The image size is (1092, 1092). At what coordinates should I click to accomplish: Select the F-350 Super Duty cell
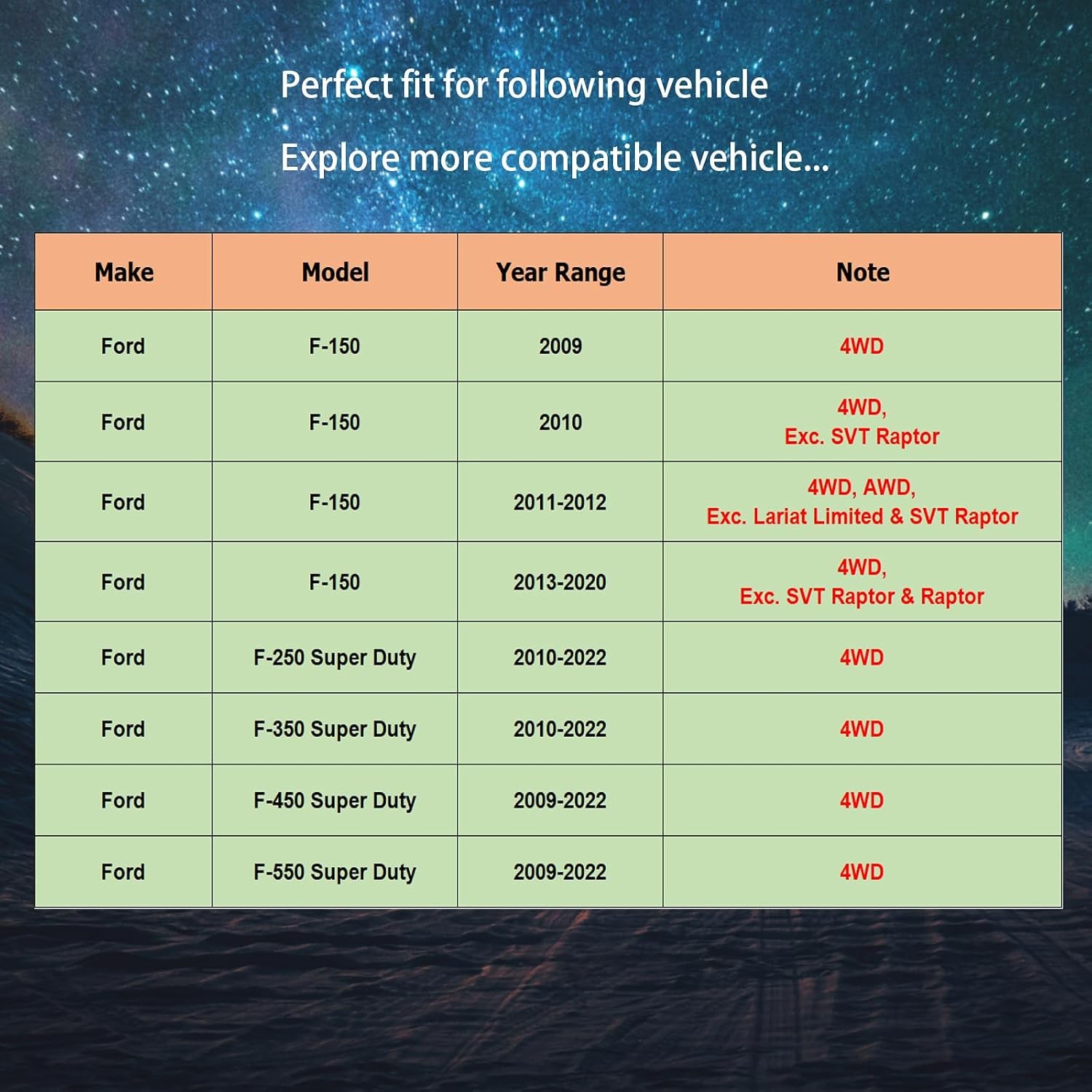335,729
